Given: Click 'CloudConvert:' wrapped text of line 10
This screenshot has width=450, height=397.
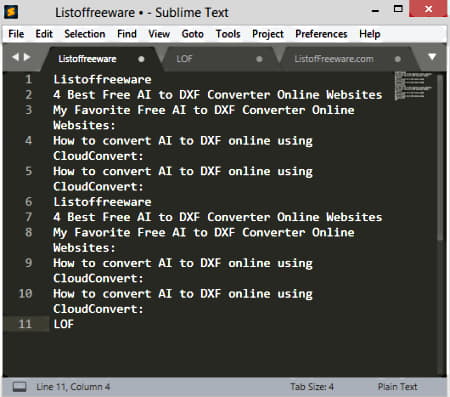Looking at the screenshot, I should tap(98, 309).
